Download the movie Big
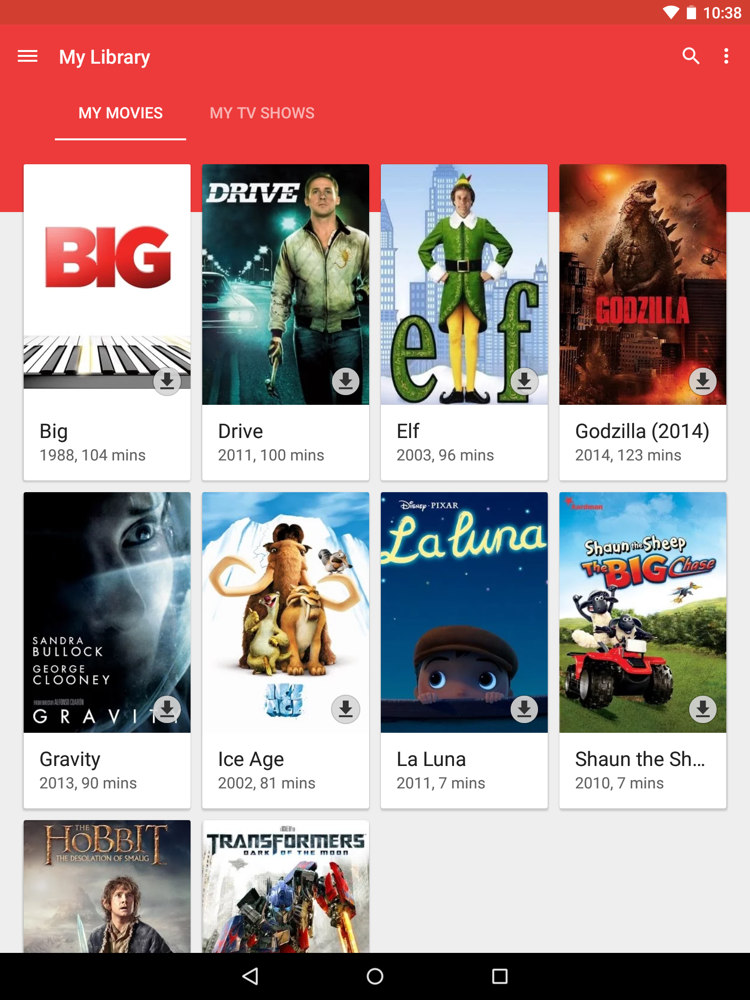750x1000 pixels. [167, 381]
